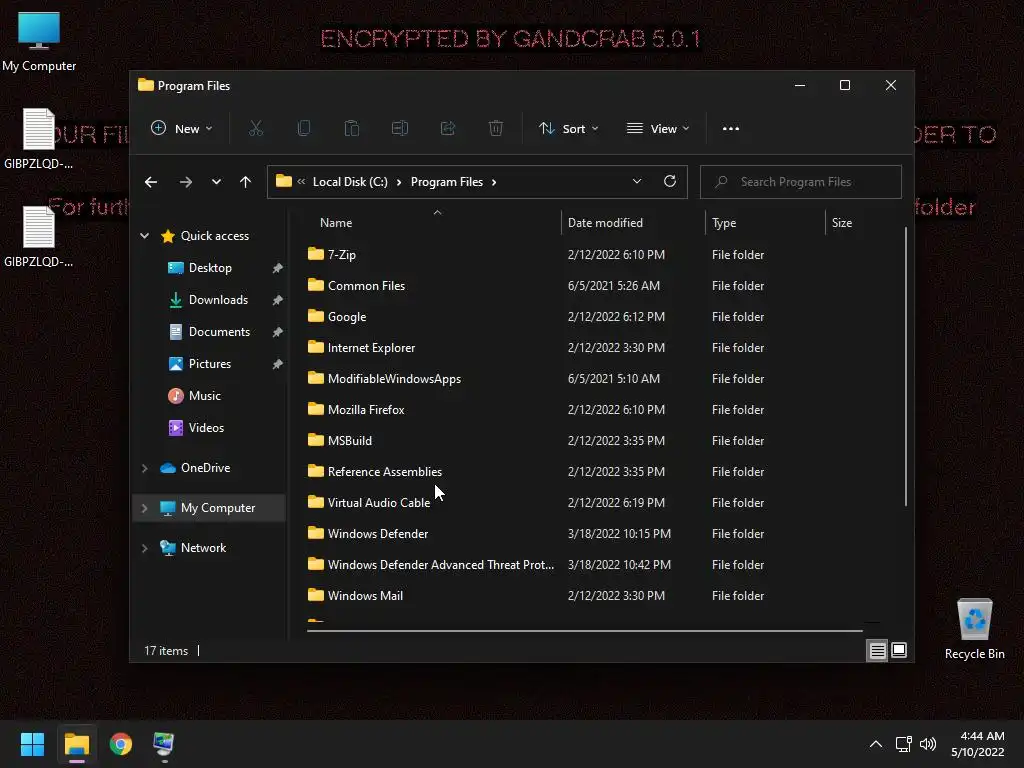This screenshot has width=1024, height=768.
Task: Click the volume speaker tray icon
Action: 928,744
